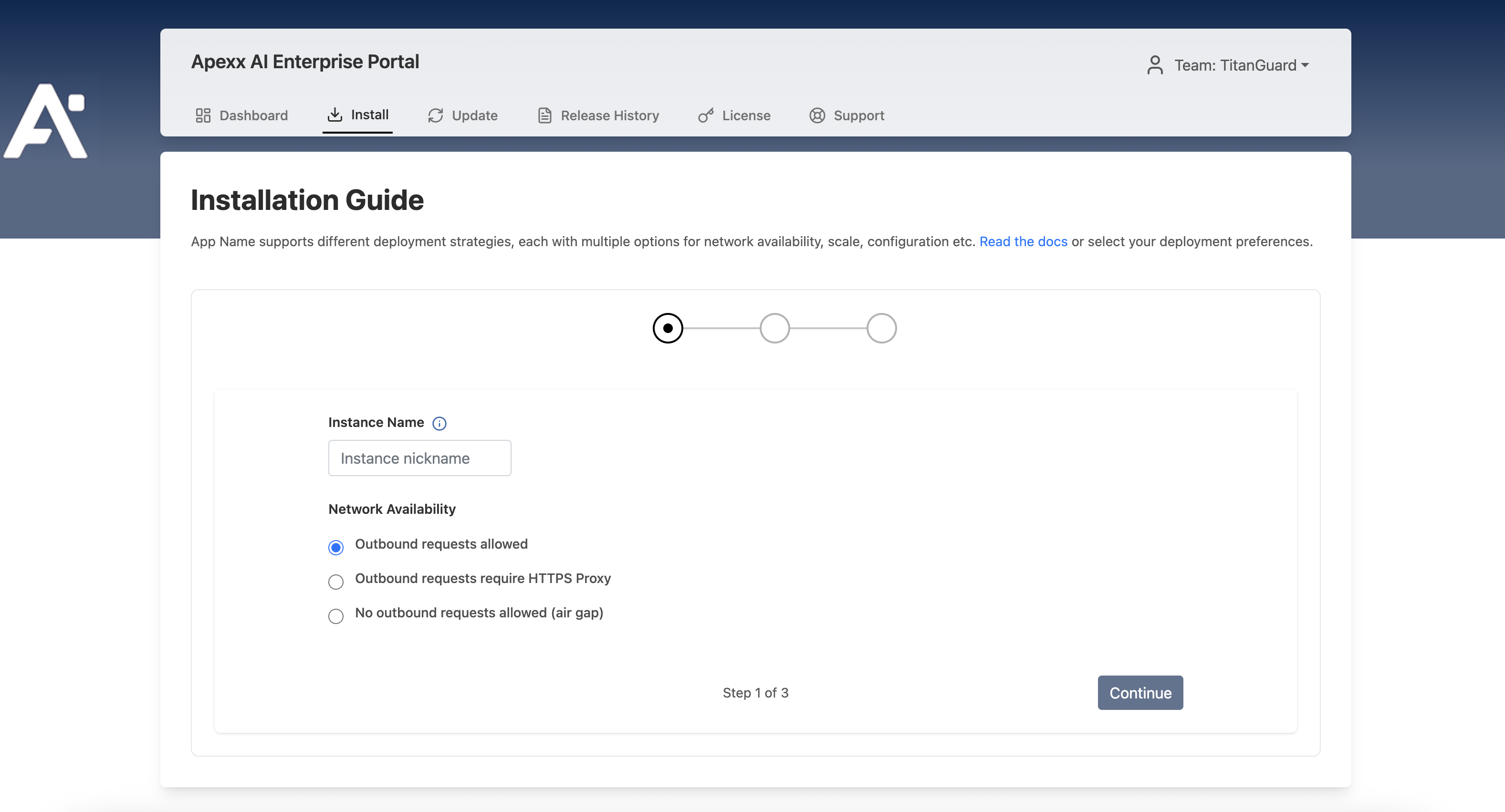This screenshot has width=1505, height=812.
Task: Focus the Instance nickname input field
Action: (419, 458)
